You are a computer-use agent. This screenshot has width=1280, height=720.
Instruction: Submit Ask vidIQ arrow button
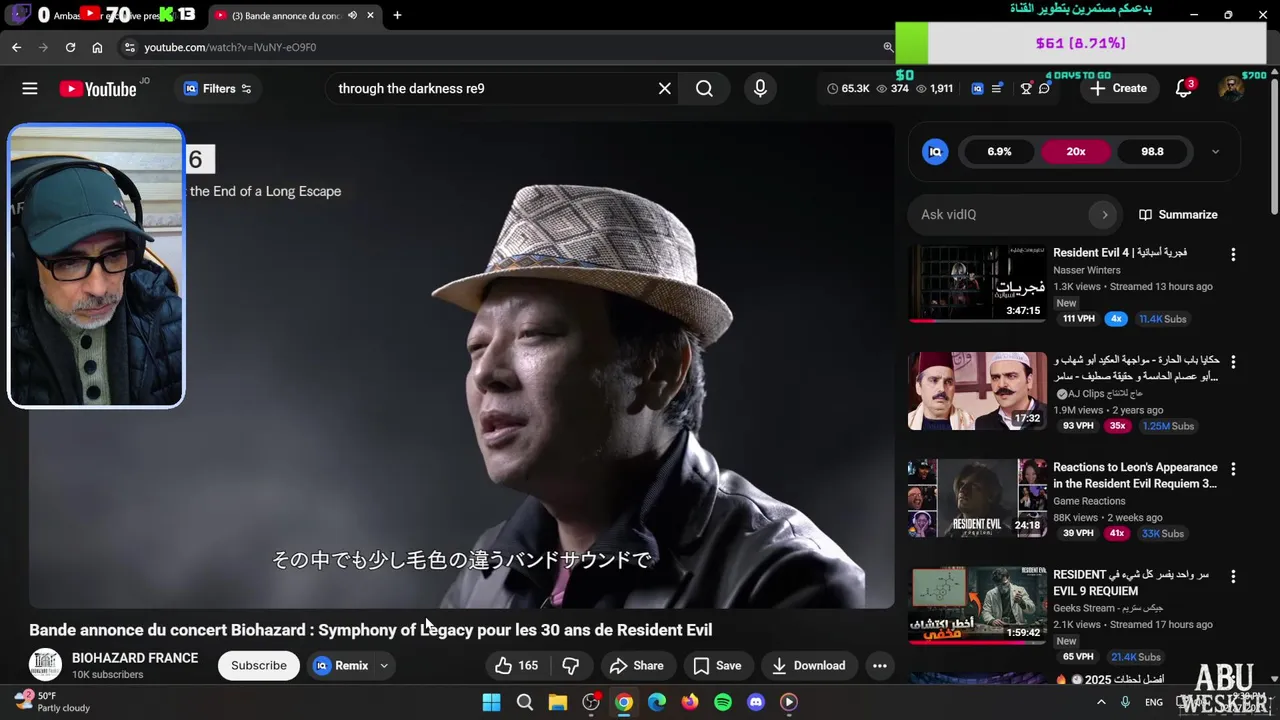(x=1104, y=215)
